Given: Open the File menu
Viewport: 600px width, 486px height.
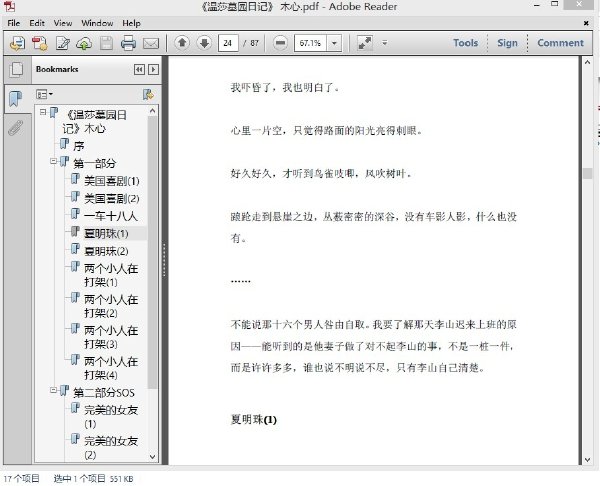Looking at the screenshot, I should coord(14,23).
